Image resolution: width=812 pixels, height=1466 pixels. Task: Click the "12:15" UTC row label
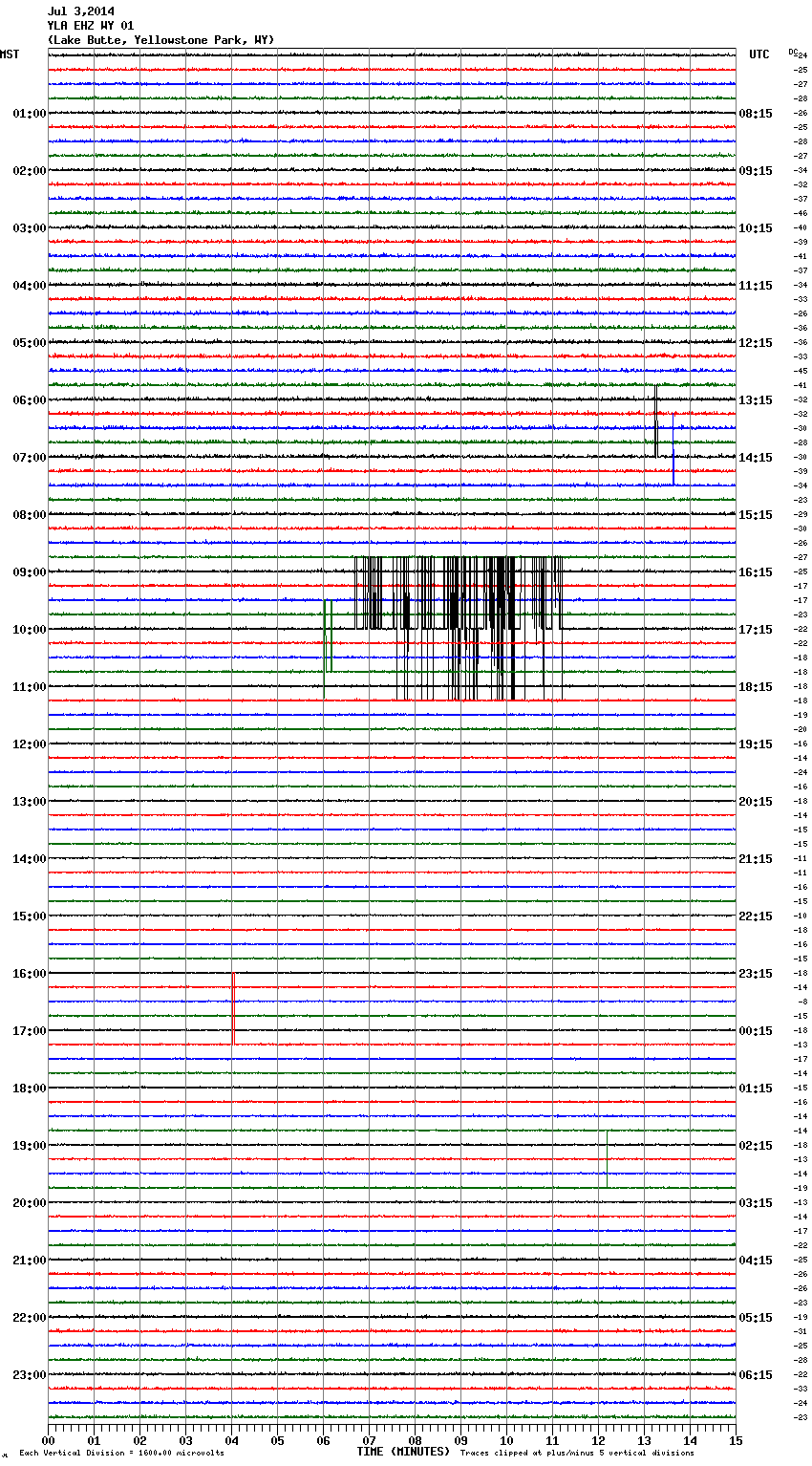[x=756, y=343]
